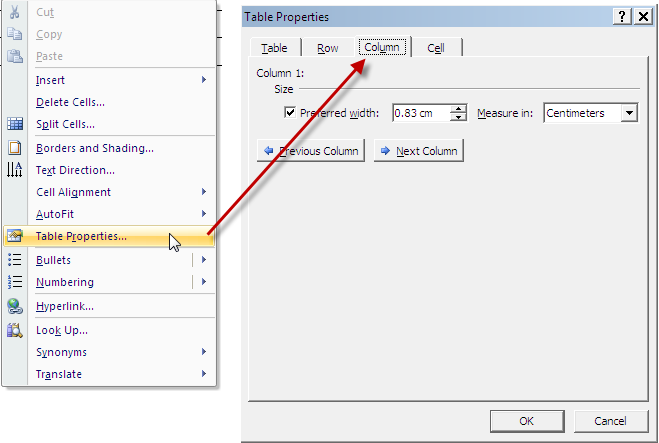Click the Text Direction icon
Image resolution: width=659 pixels, height=443 pixels.
coord(15,170)
